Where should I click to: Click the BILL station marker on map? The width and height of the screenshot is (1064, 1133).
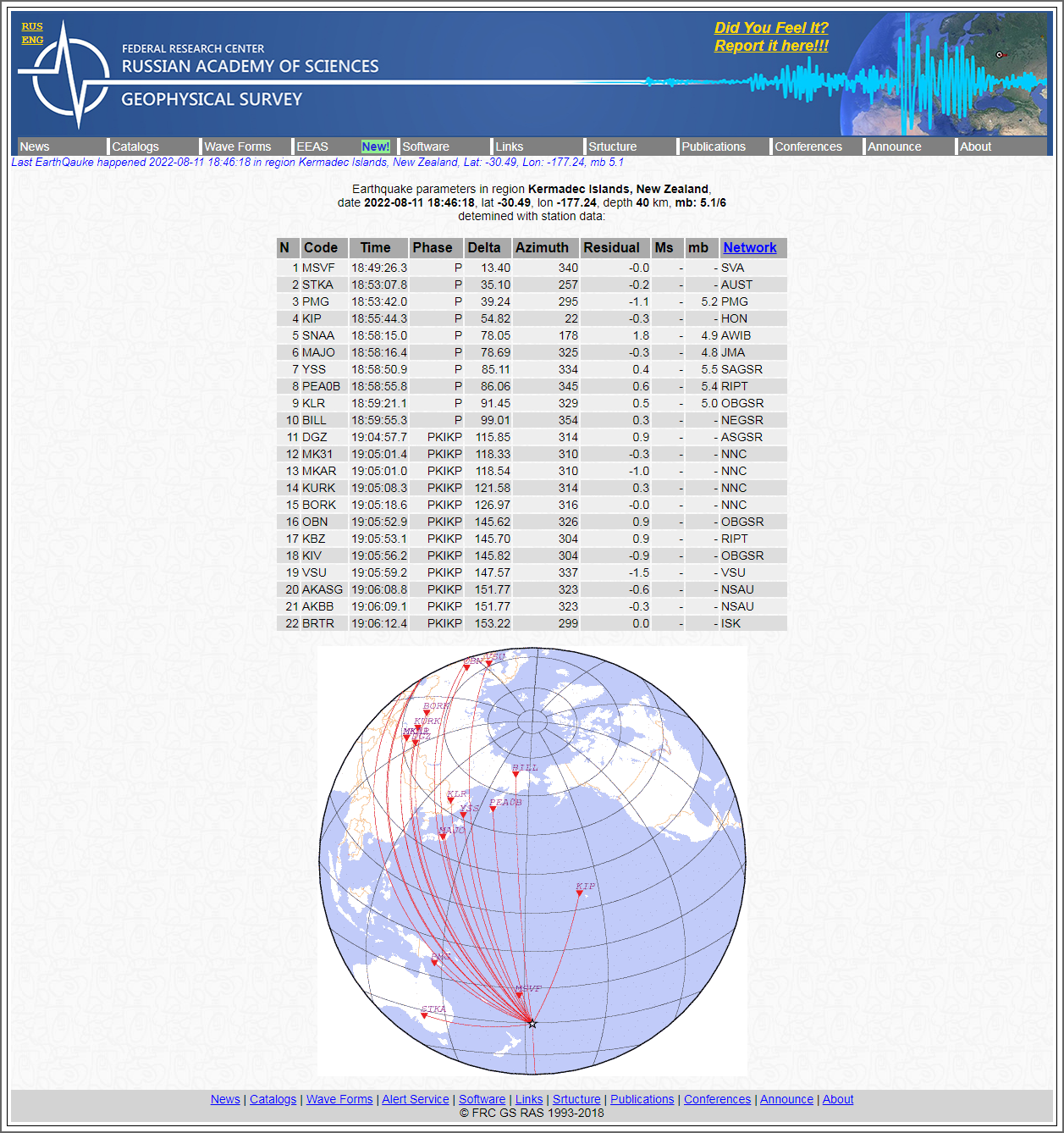click(x=515, y=774)
